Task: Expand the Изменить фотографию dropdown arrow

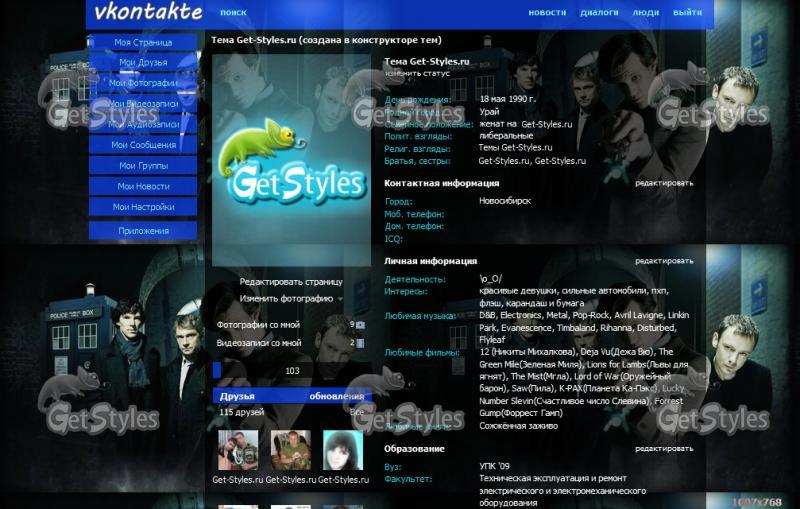Action: coord(341,299)
